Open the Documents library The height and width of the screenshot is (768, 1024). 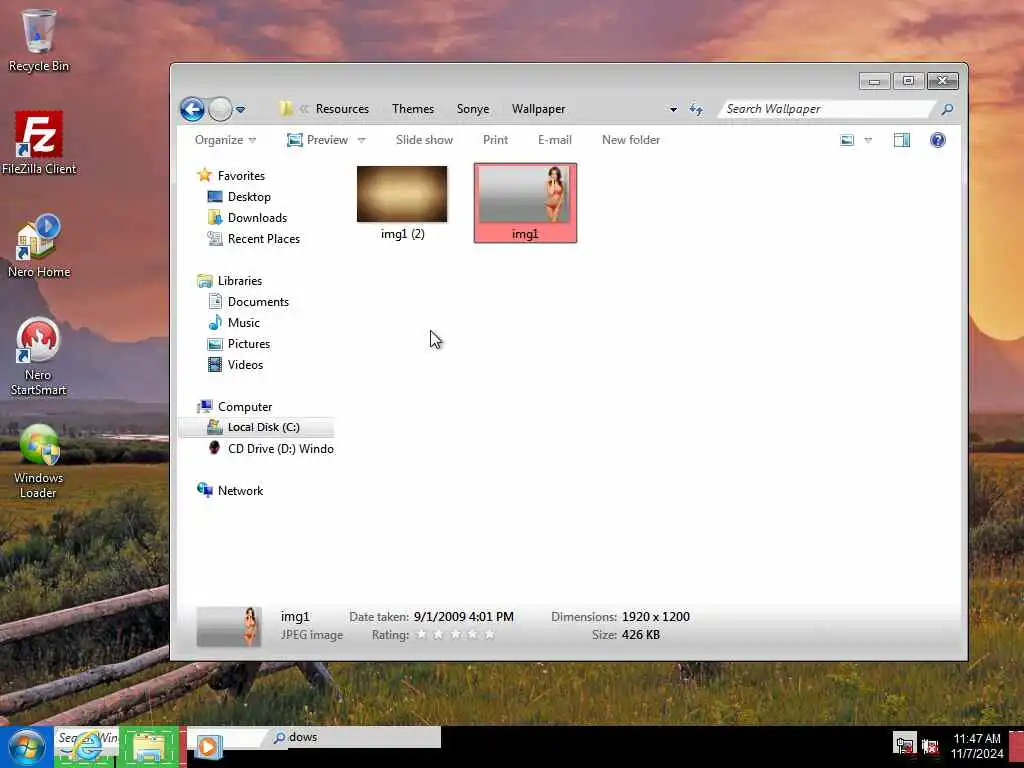(258, 302)
